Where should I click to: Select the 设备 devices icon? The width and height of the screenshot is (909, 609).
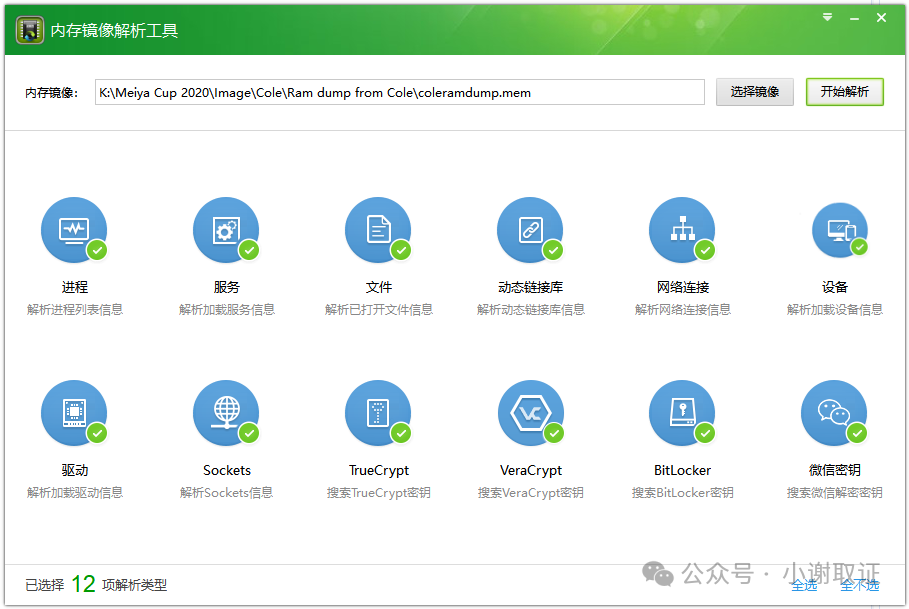coord(840,230)
